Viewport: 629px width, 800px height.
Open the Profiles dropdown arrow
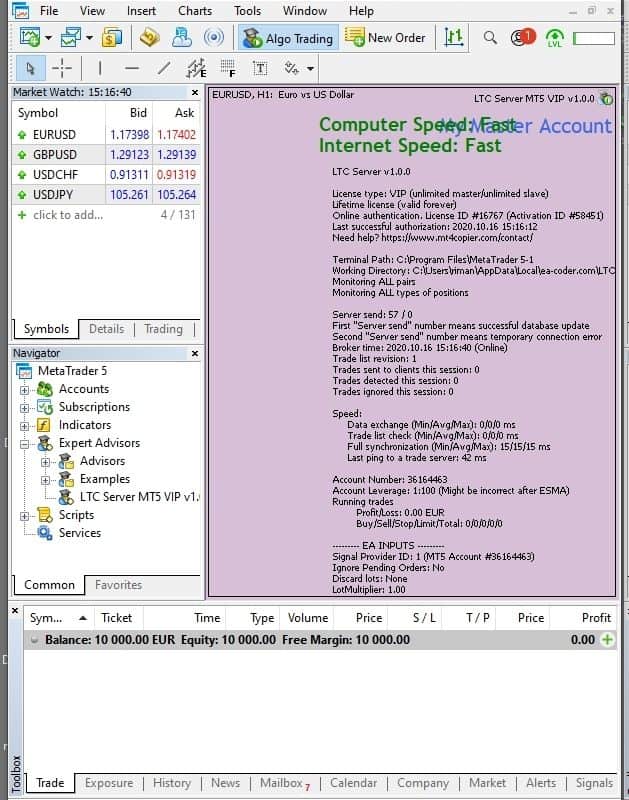pyautogui.click(x=89, y=38)
